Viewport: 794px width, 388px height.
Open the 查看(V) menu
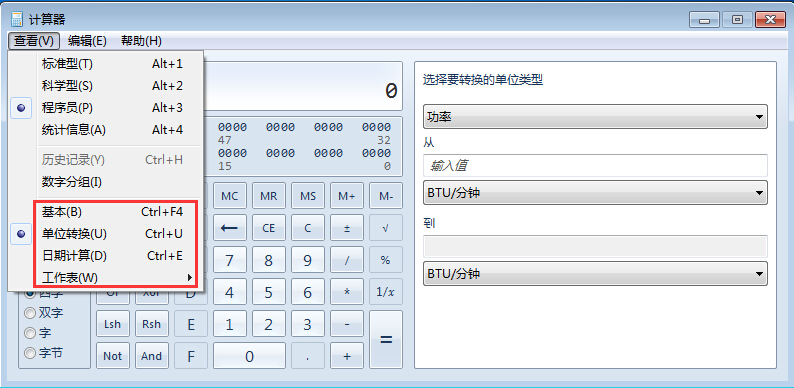click(34, 41)
